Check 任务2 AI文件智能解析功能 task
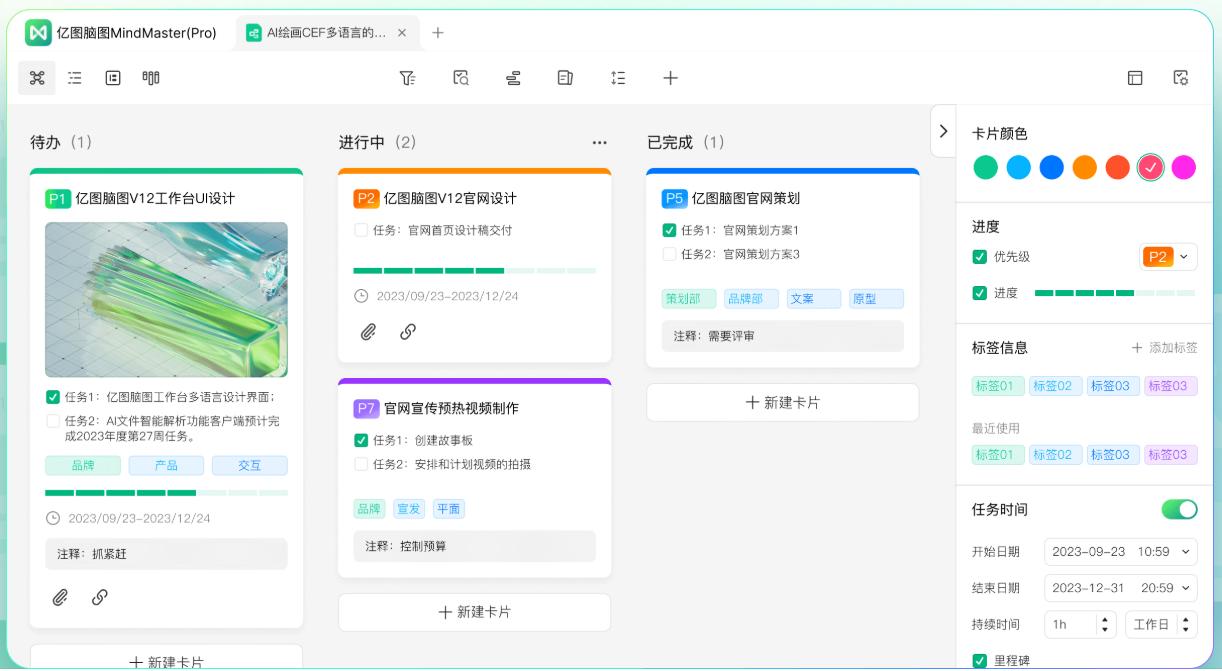This screenshot has height=671, width=1222. coord(53,421)
